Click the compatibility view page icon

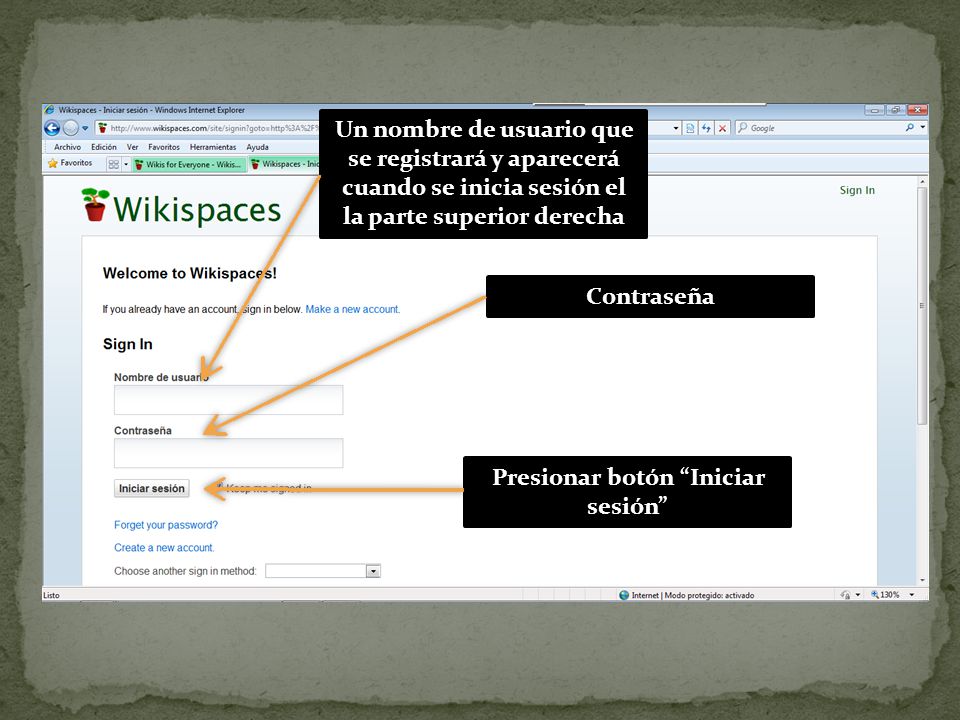(x=690, y=128)
